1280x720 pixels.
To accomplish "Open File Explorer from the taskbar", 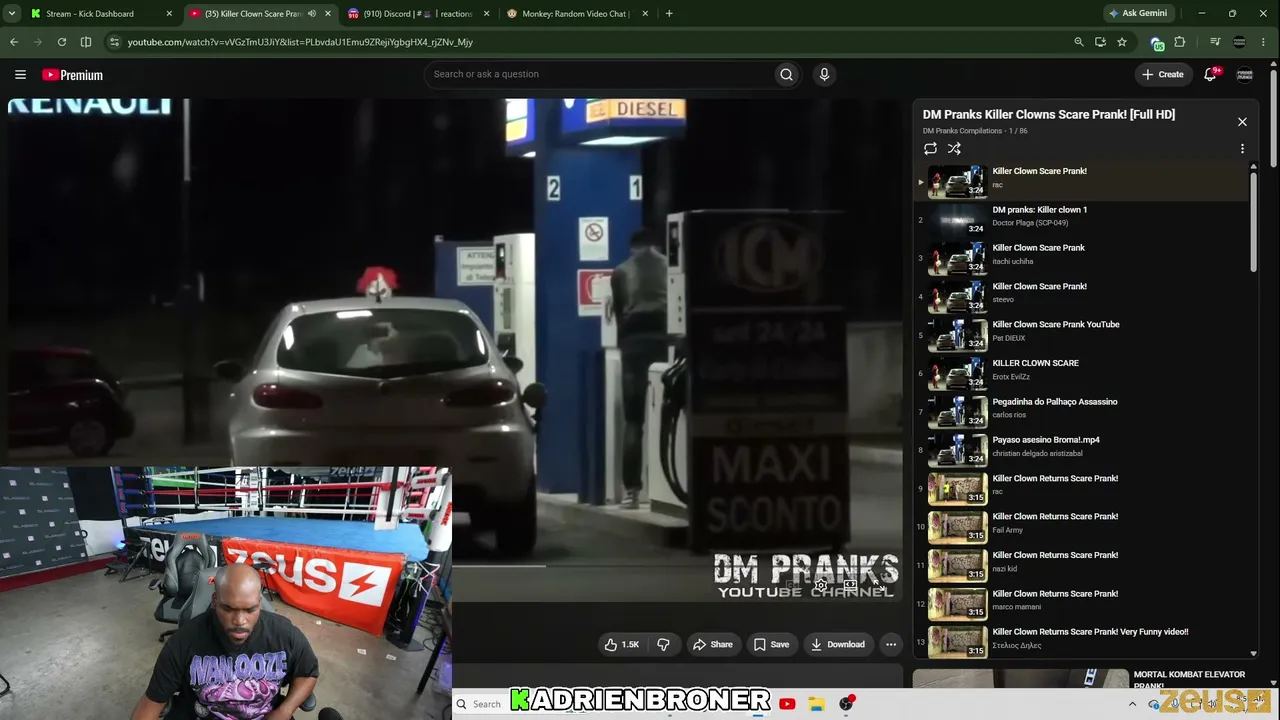I will point(817,704).
